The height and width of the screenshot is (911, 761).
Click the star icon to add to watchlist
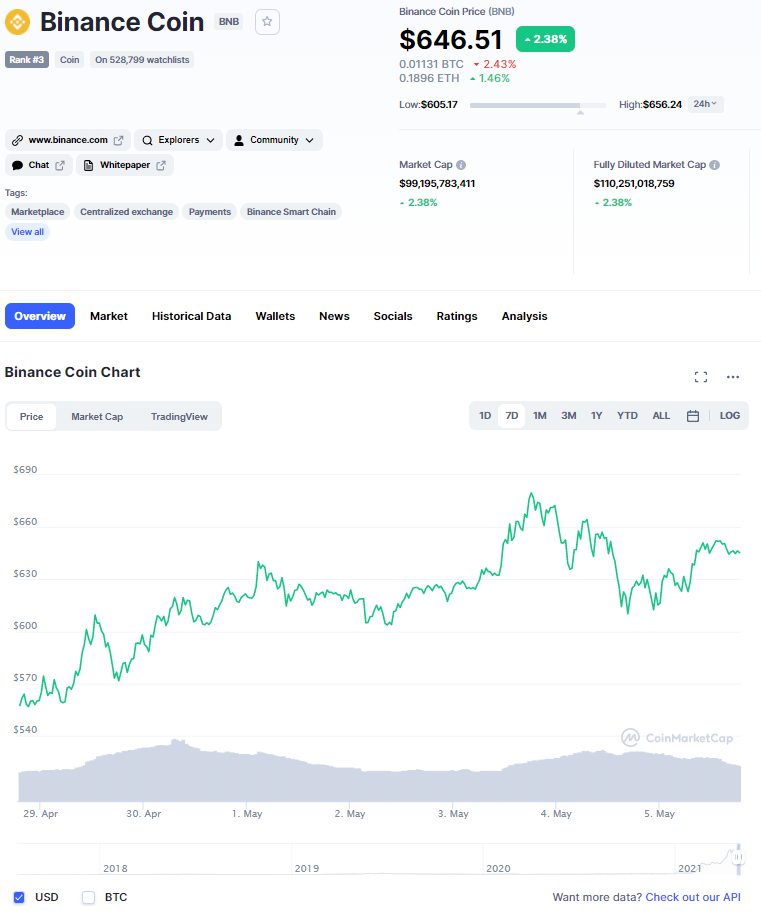[x=266, y=21]
